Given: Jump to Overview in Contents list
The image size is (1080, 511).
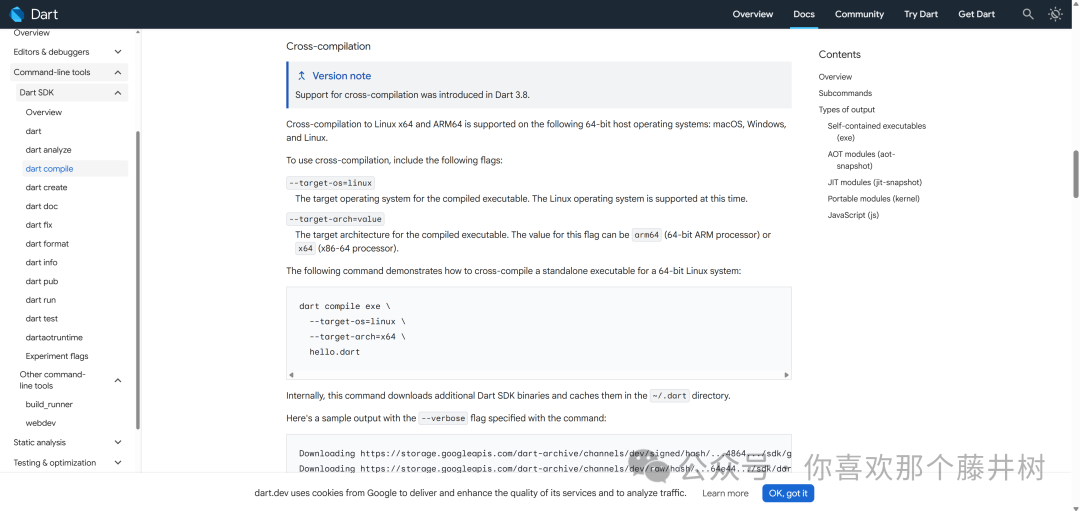Looking at the screenshot, I should [835, 76].
